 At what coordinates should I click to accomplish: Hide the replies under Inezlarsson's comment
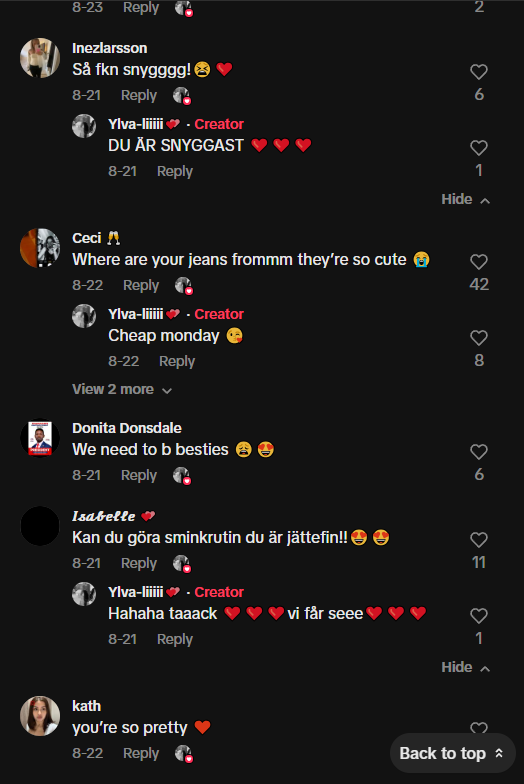coord(465,200)
